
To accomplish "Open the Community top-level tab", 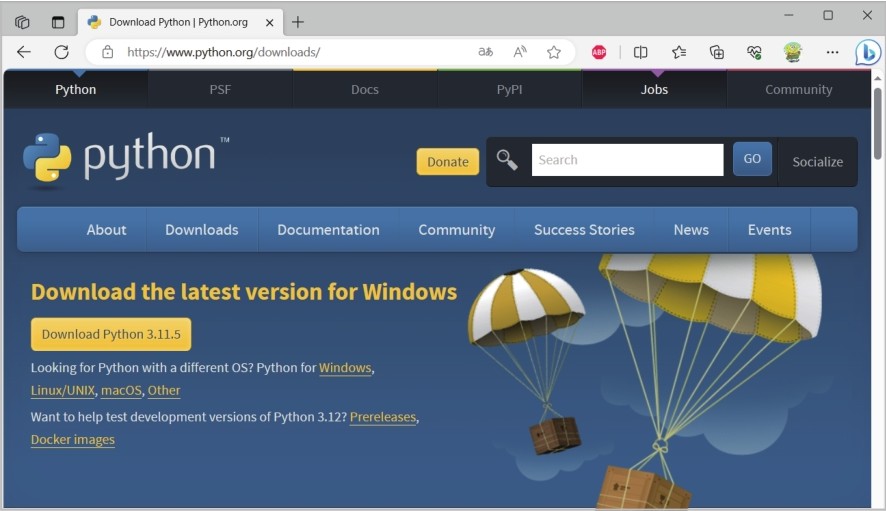I will click(798, 89).
